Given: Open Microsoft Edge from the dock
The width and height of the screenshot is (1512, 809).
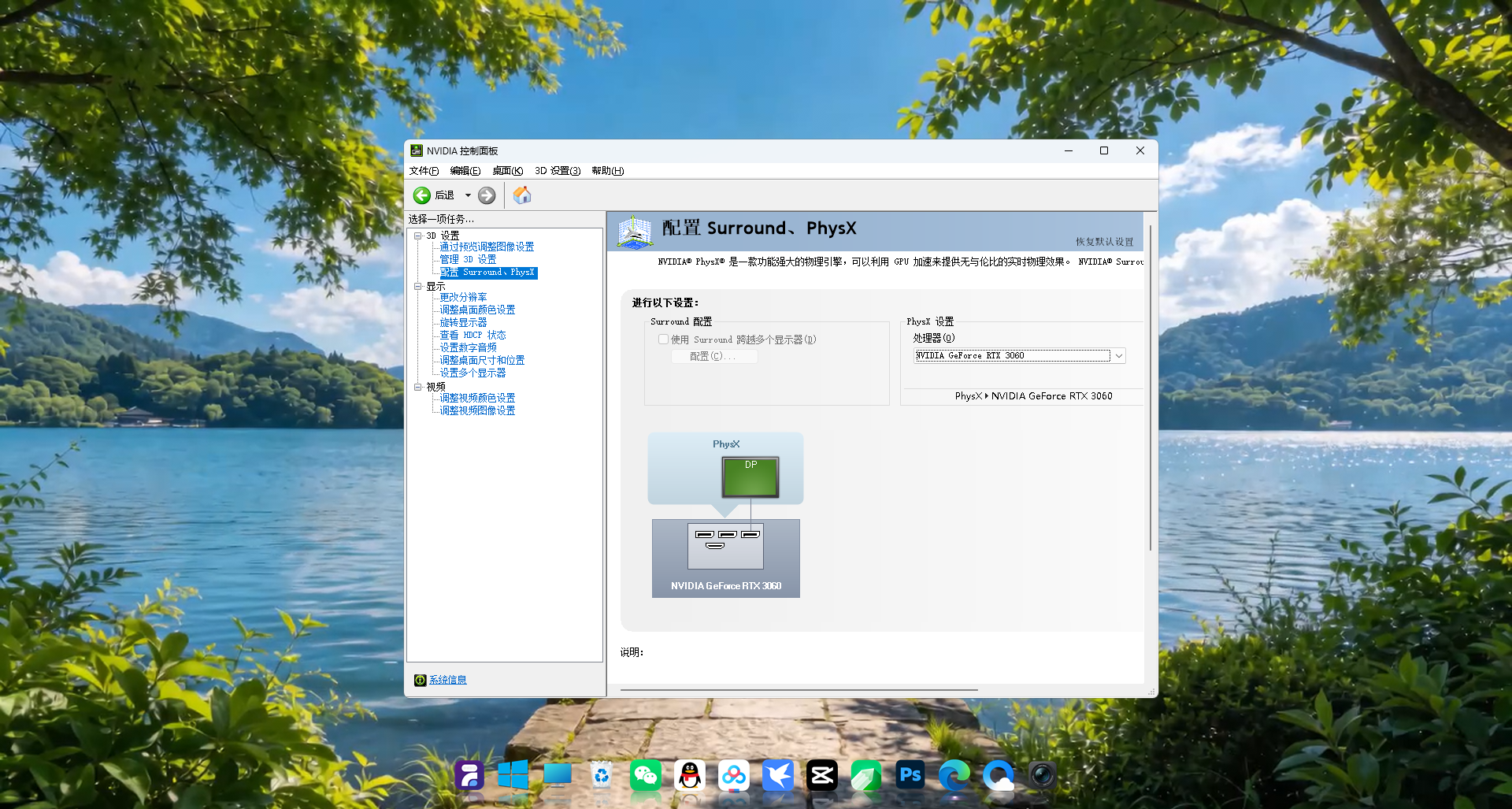Looking at the screenshot, I should (x=954, y=775).
